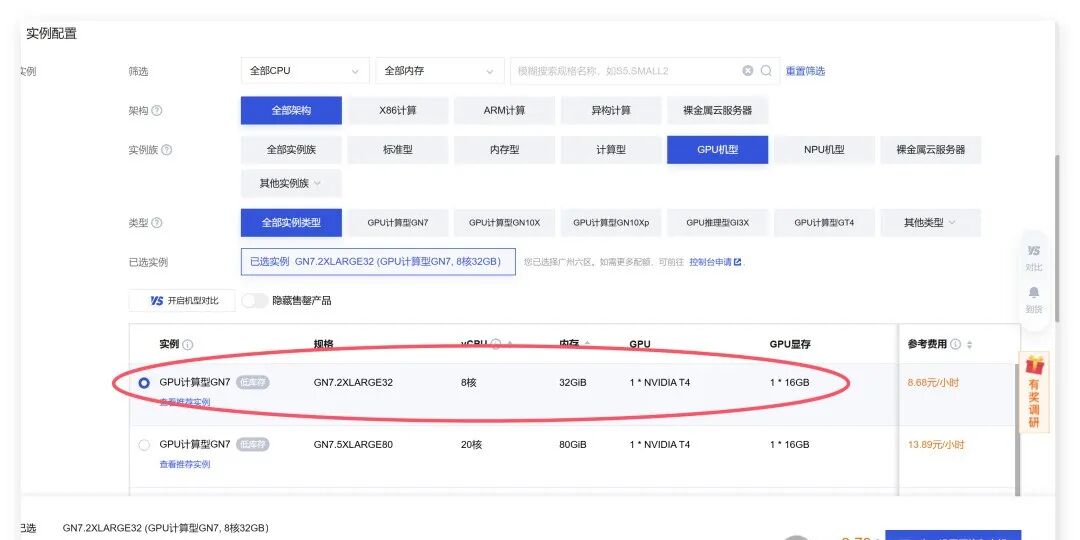Click the 规格 column header

click(323, 344)
